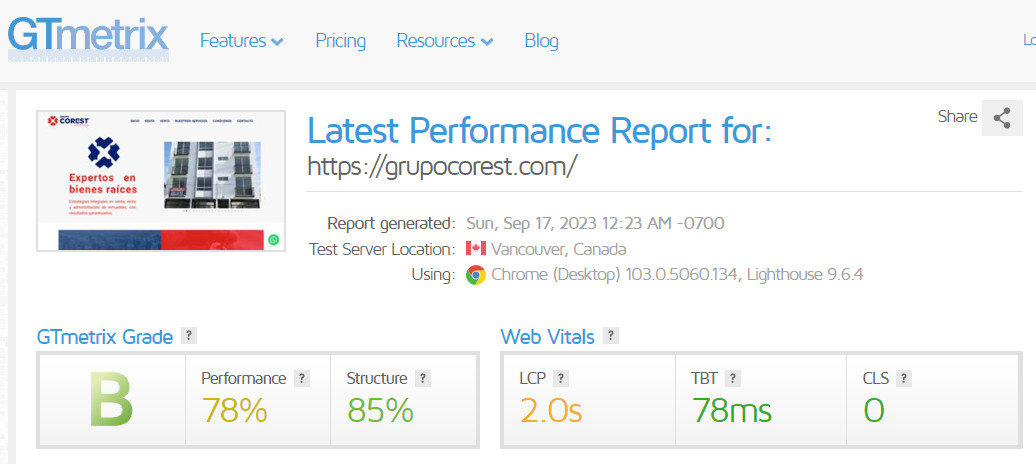Go to the Blog page
The width and height of the screenshot is (1036, 464).
pyautogui.click(x=541, y=41)
